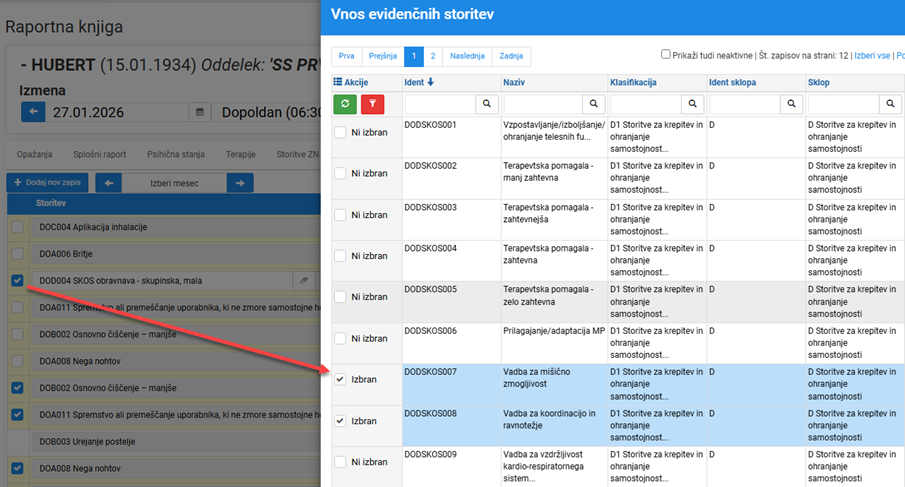Click the search icon in the Ident filter

click(x=487, y=104)
